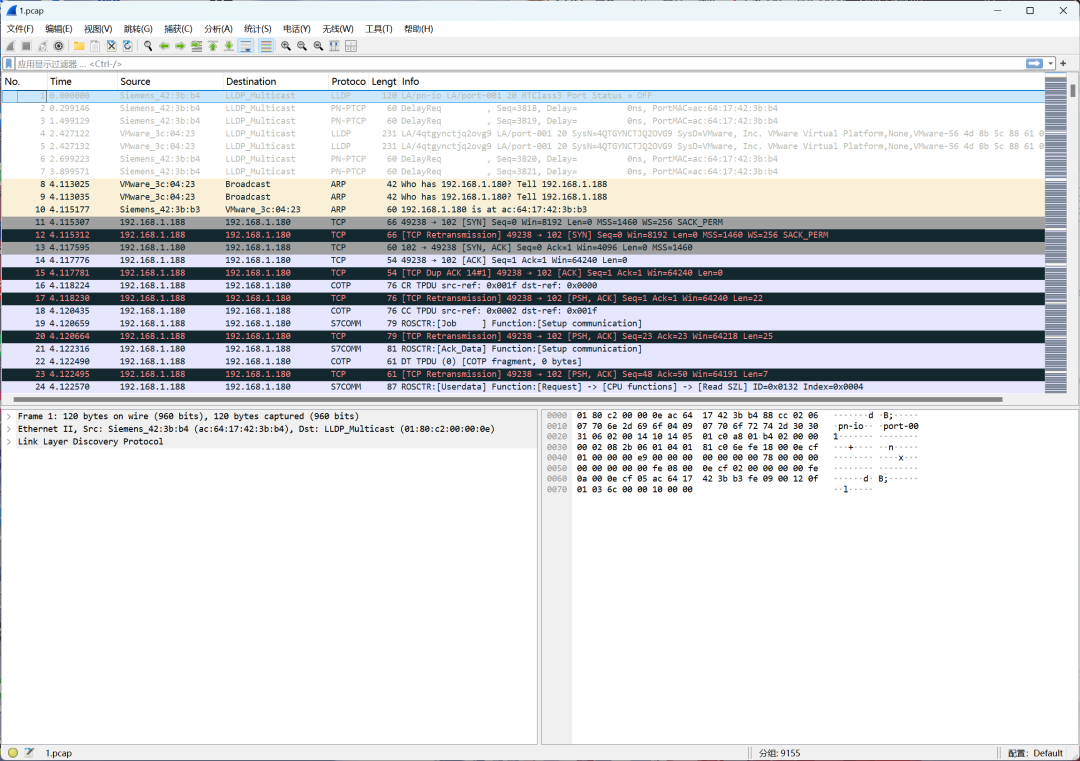Click the find packet magnifier icon
The width and height of the screenshot is (1080, 761).
148,46
